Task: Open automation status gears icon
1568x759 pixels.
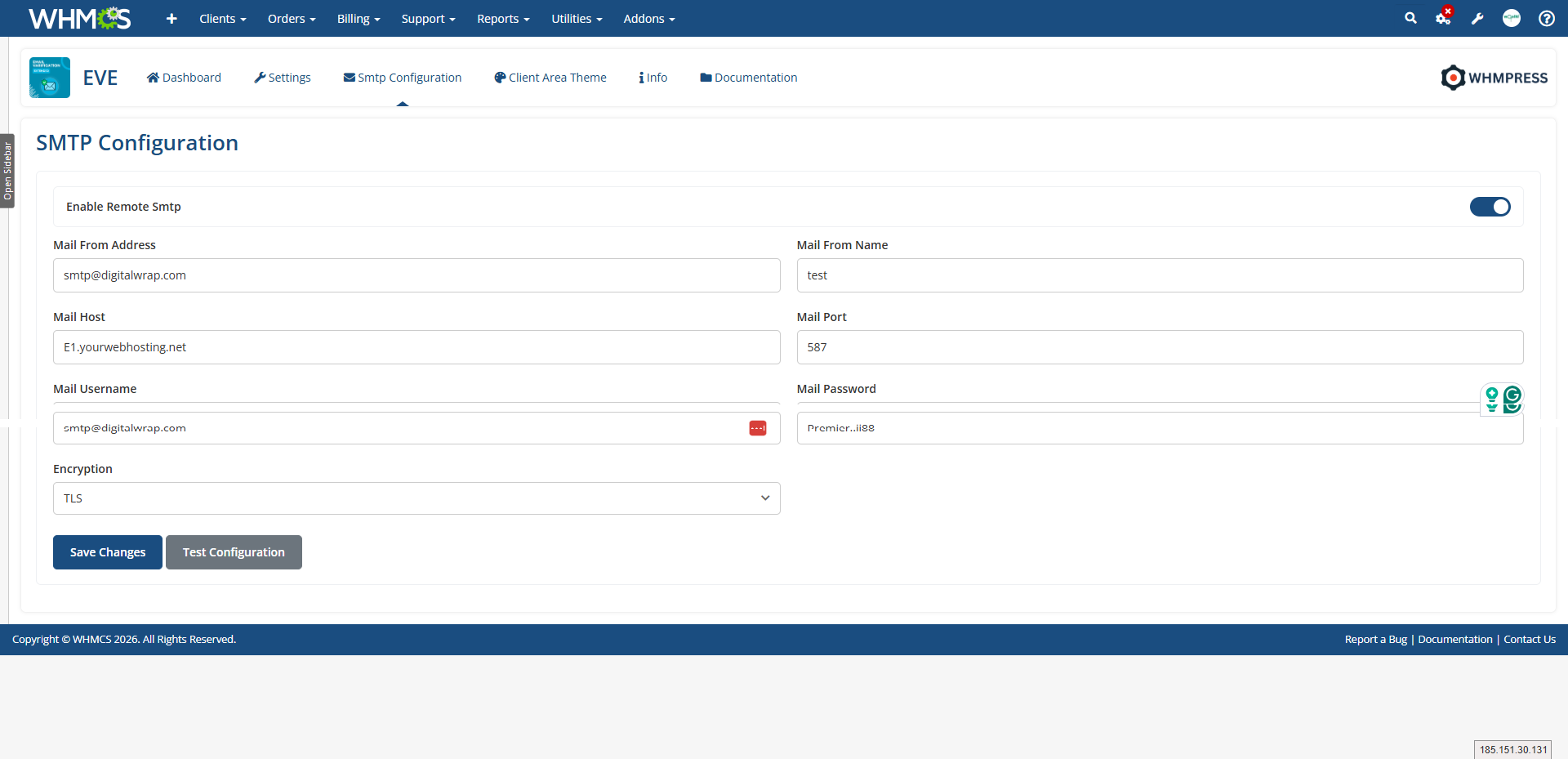Action: [1444, 17]
